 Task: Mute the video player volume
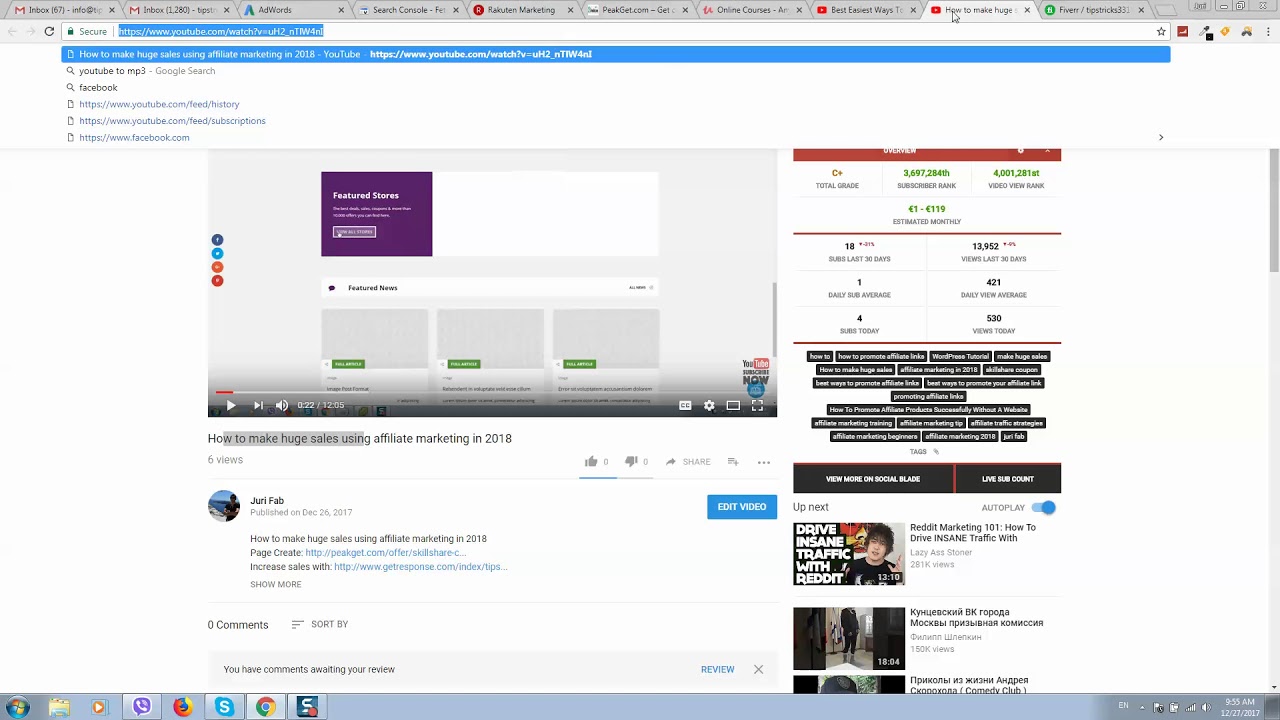coord(282,405)
